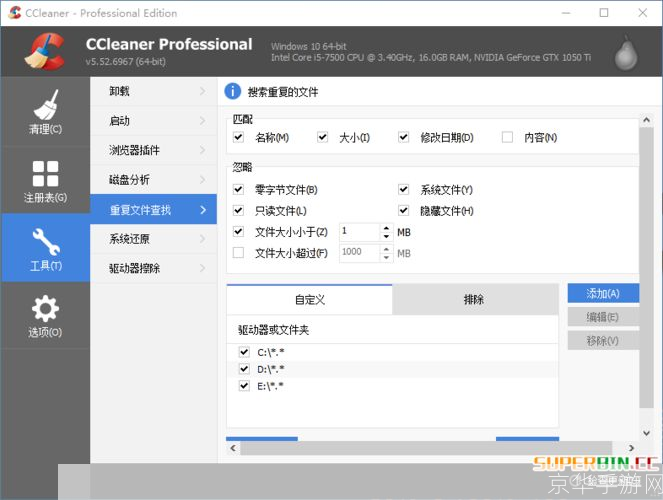Open the 清理(C) cleaner section
Screen dimensions: 663x500
point(45,112)
